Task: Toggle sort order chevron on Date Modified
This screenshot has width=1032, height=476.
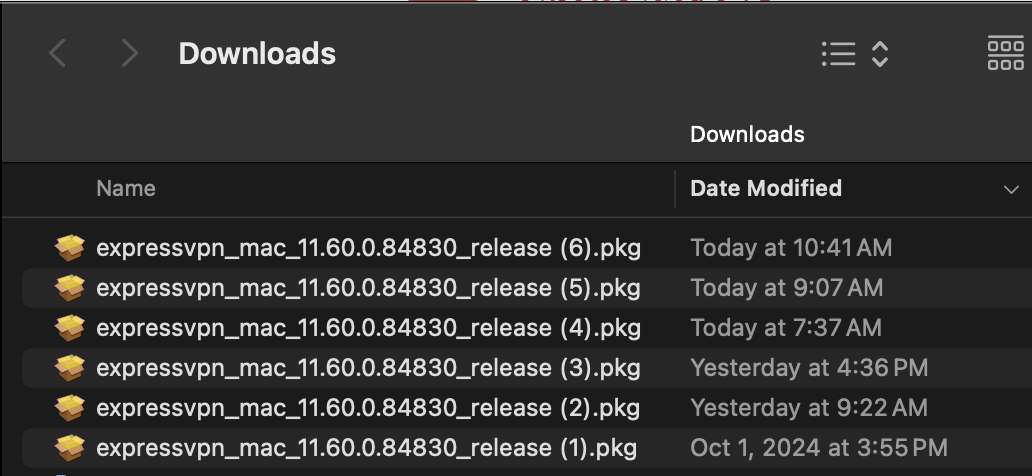Action: [1009, 189]
